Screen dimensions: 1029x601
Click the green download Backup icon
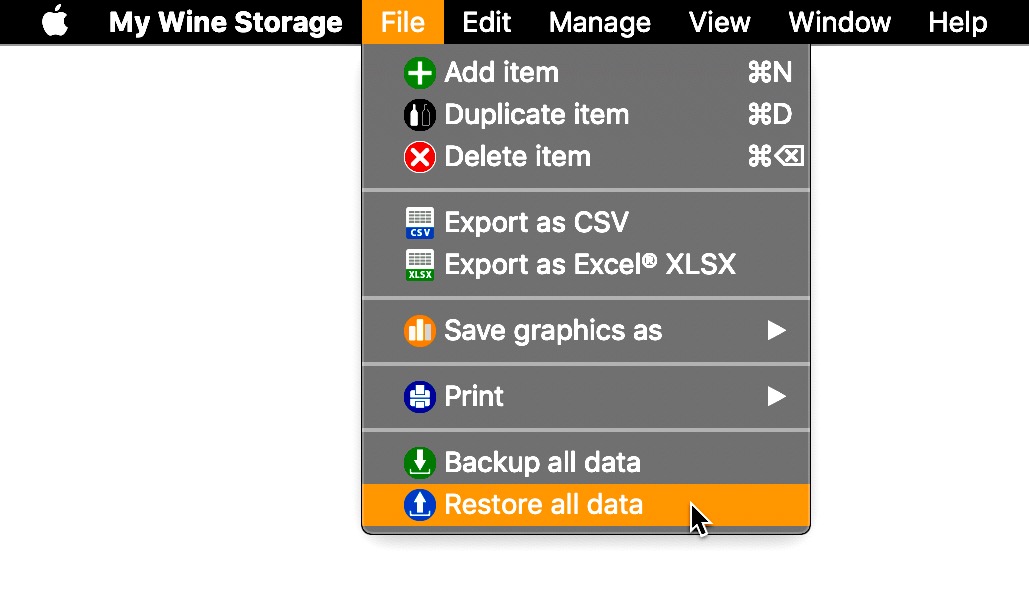click(x=419, y=462)
